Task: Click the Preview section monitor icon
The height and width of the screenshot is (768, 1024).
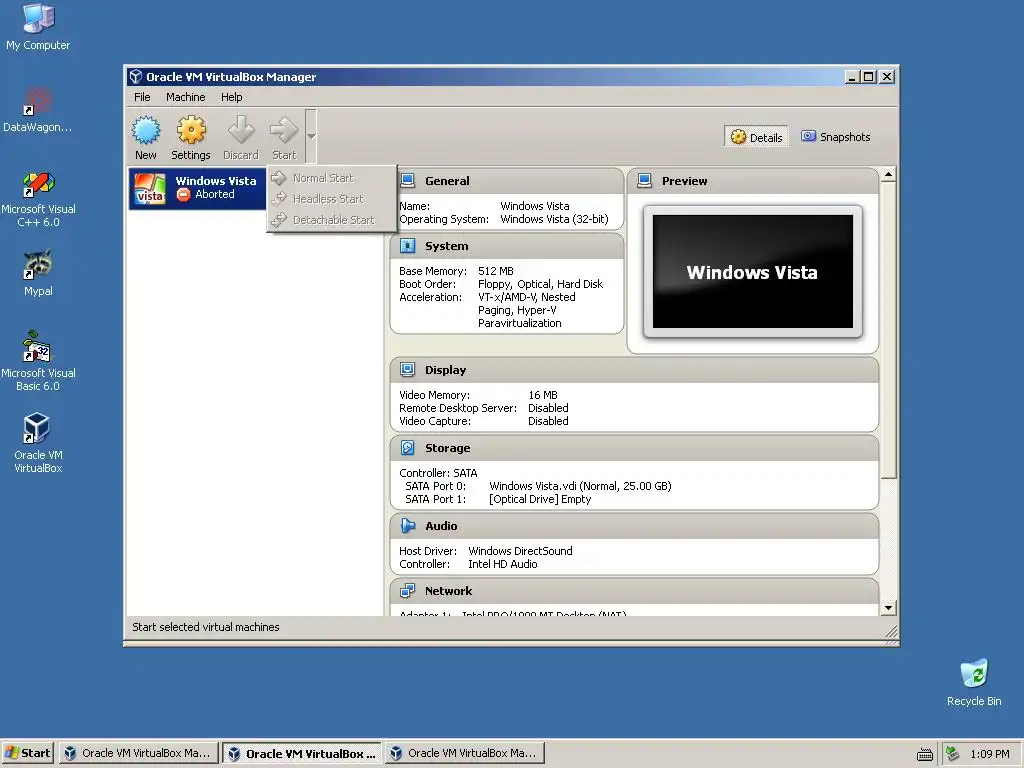Action: pos(645,180)
